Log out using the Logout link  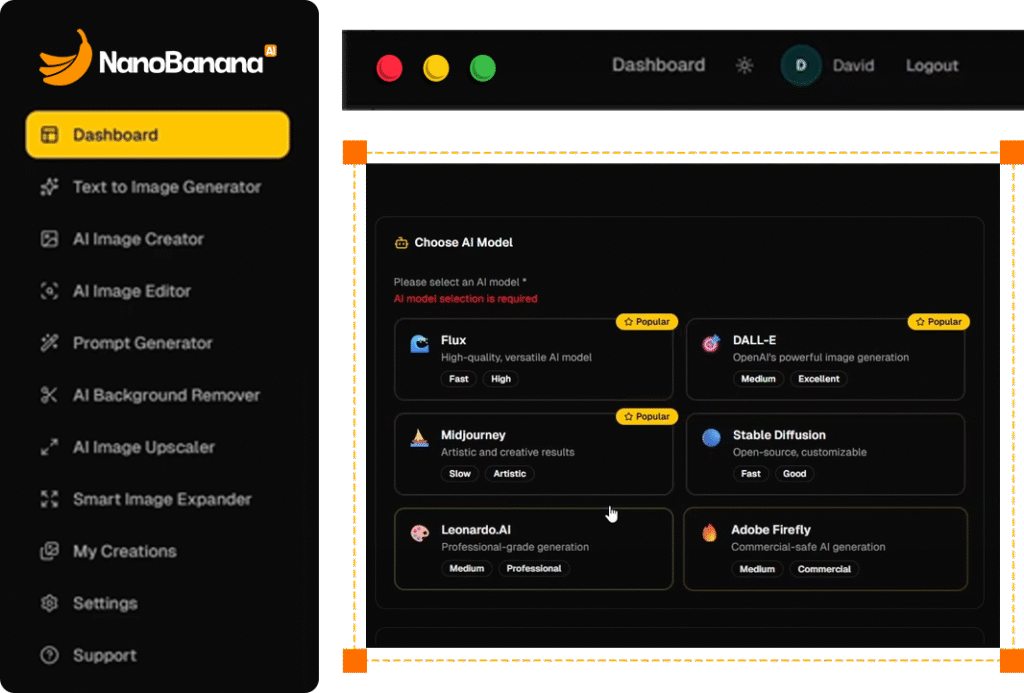point(932,66)
